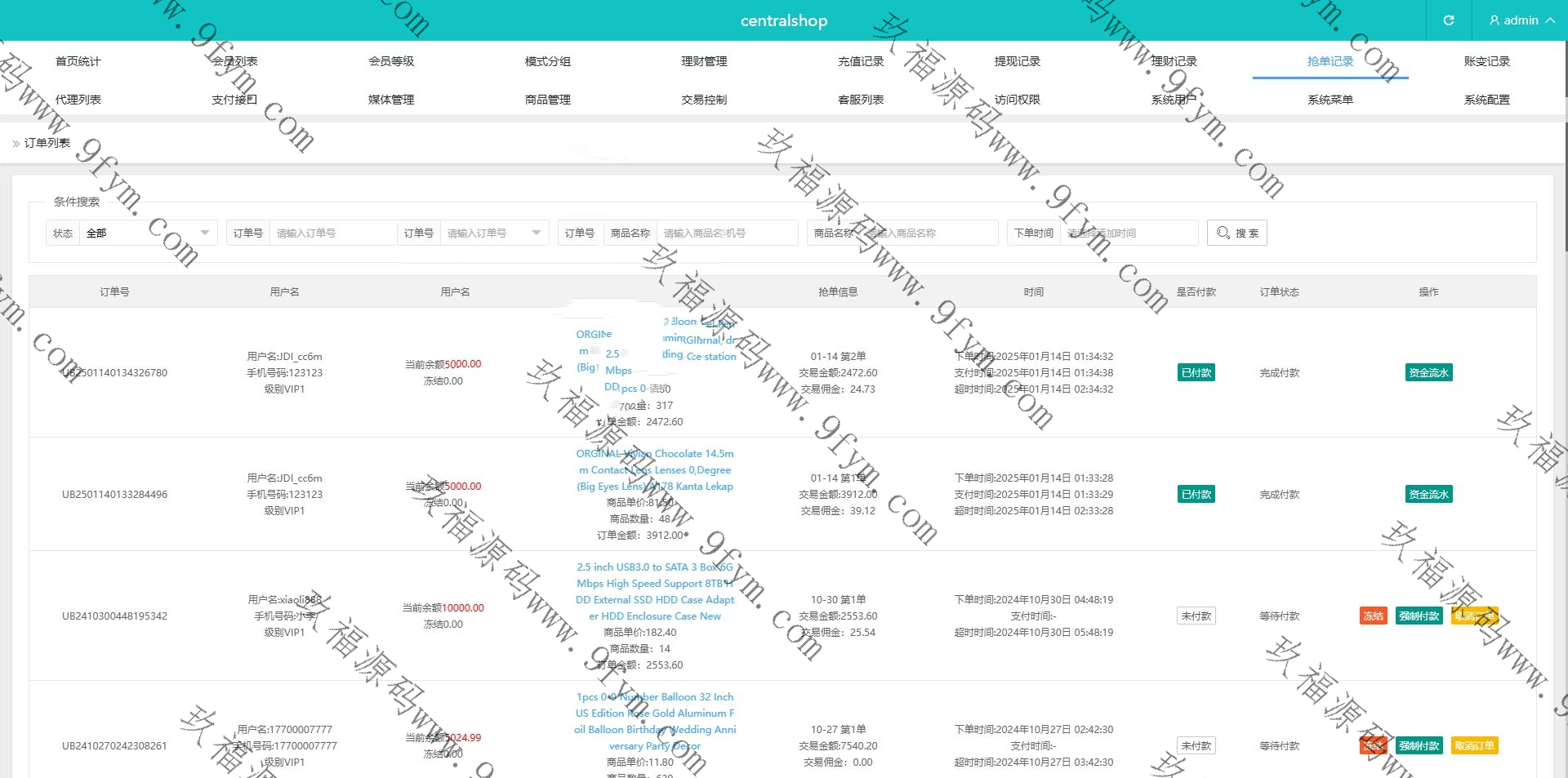Click the 未付款 badge for order UB2410300448195342
This screenshot has width=1568, height=778.
pyautogui.click(x=1196, y=616)
